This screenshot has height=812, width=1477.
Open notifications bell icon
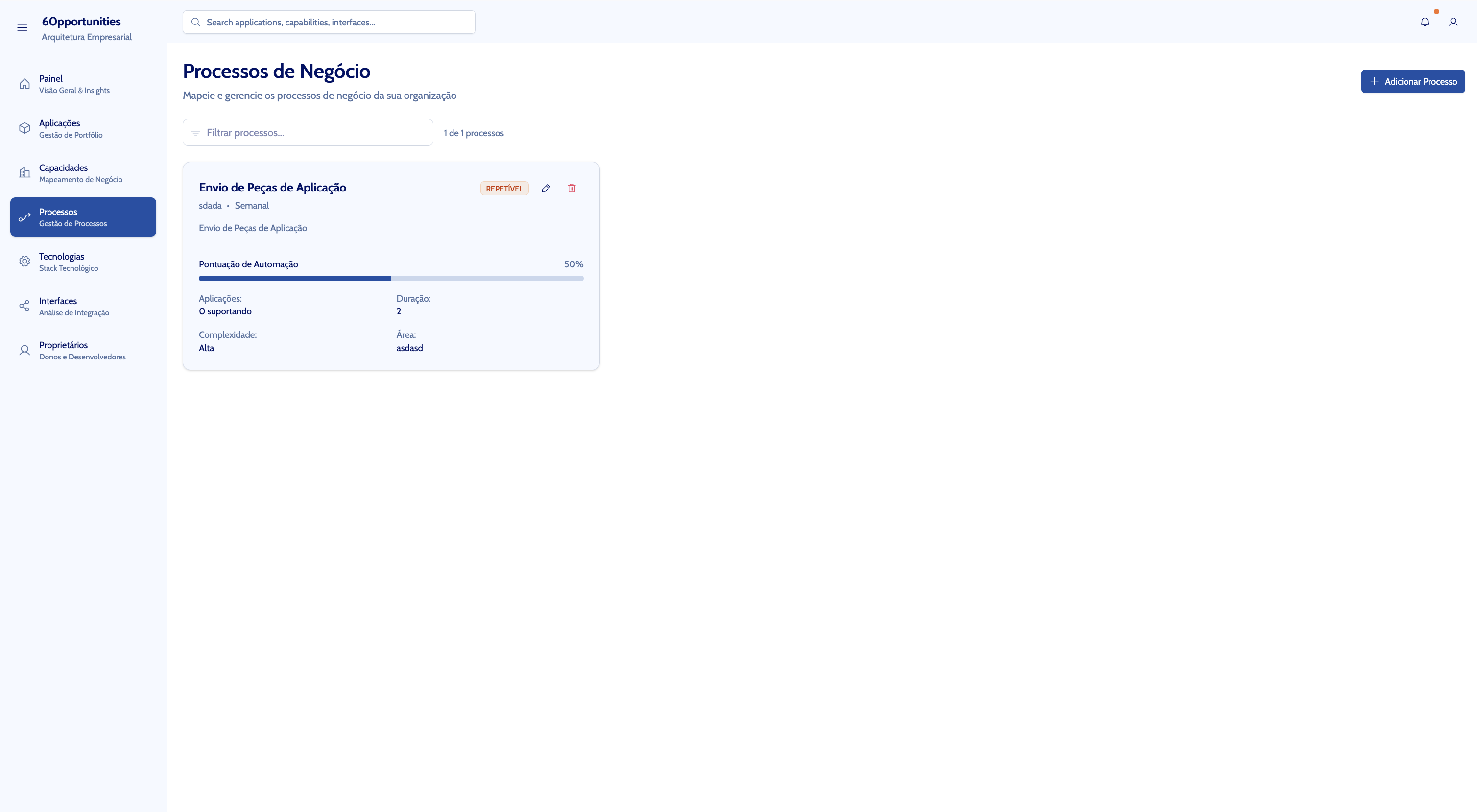pyautogui.click(x=1424, y=22)
